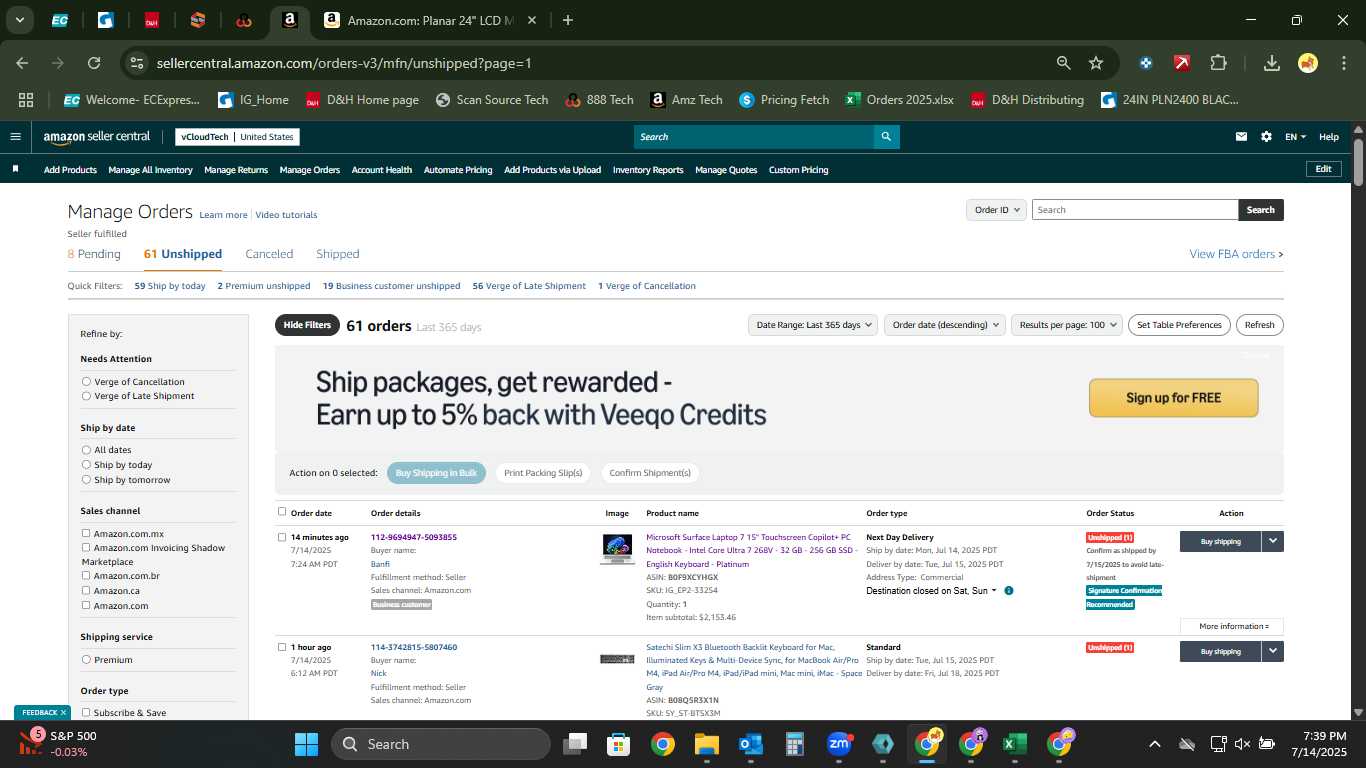Click the Refresh orders button

coord(1259,325)
